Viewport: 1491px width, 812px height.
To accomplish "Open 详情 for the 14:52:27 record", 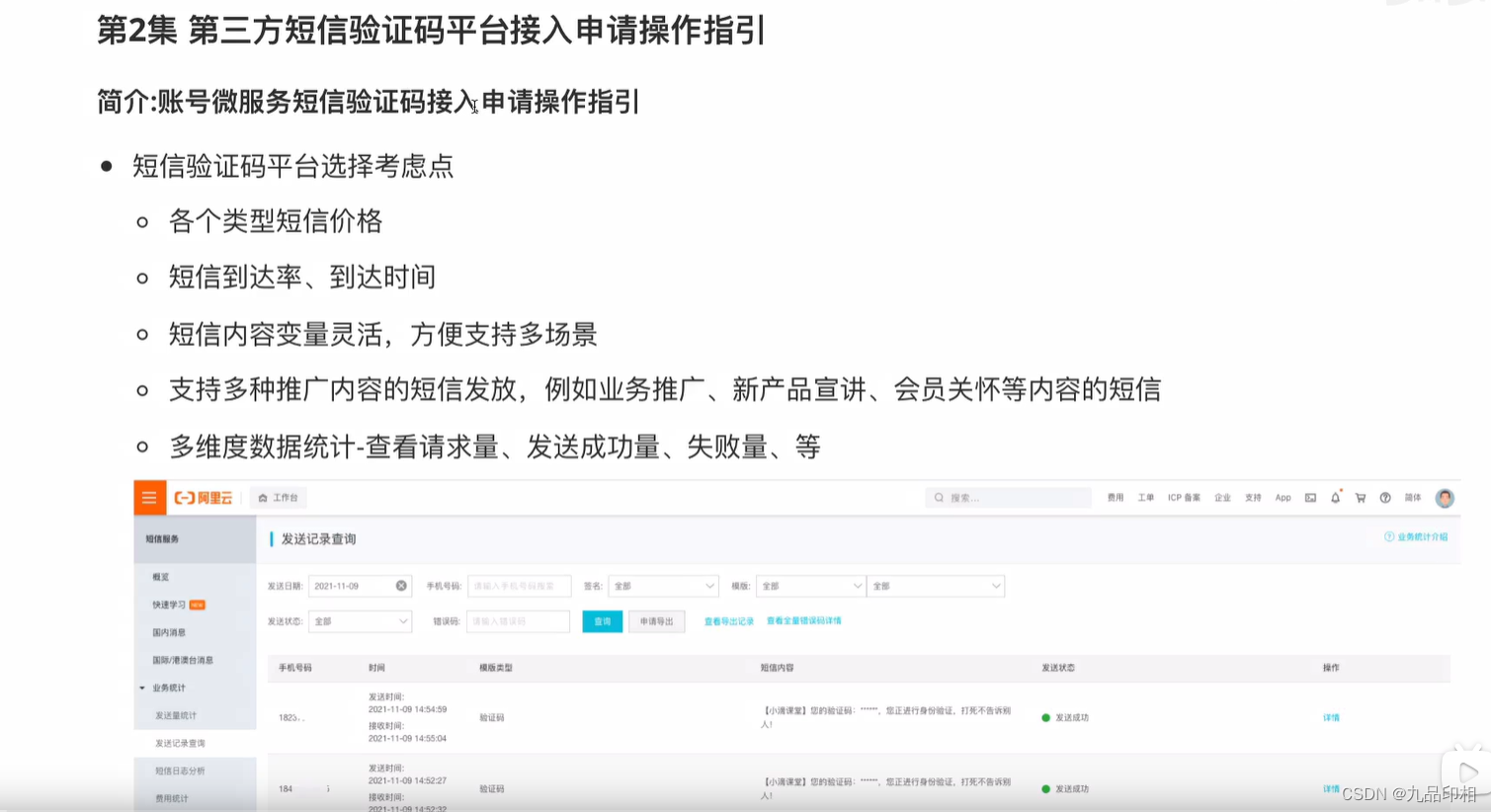I will point(1331,789).
